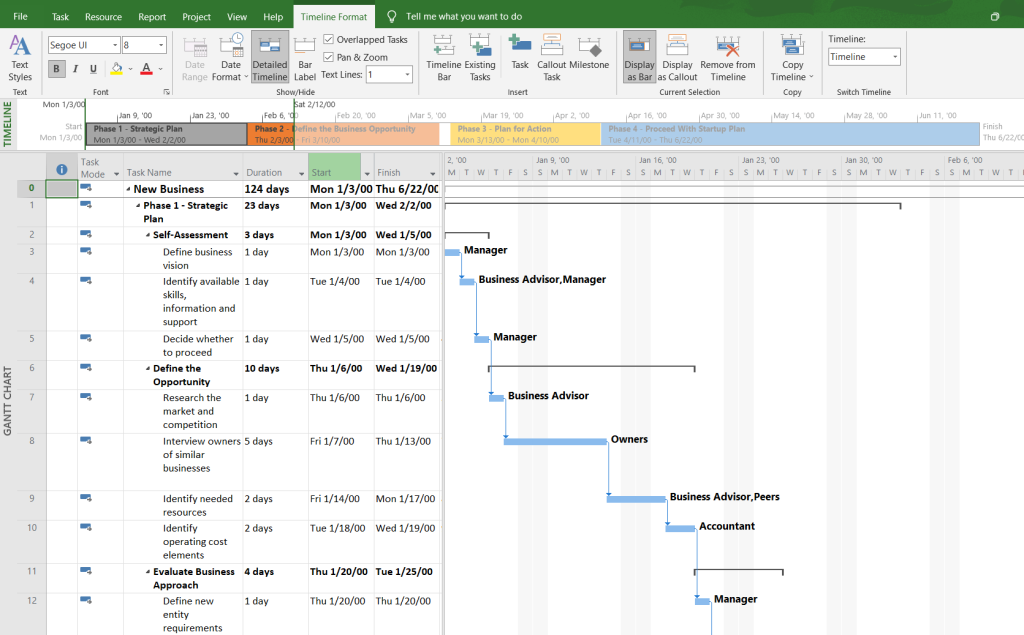Open the Project menu tab
Image resolution: width=1024 pixels, height=635 pixels.
click(x=196, y=16)
